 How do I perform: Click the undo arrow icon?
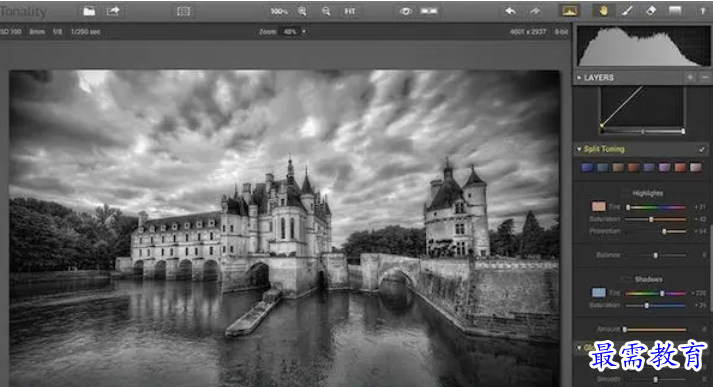(510, 11)
